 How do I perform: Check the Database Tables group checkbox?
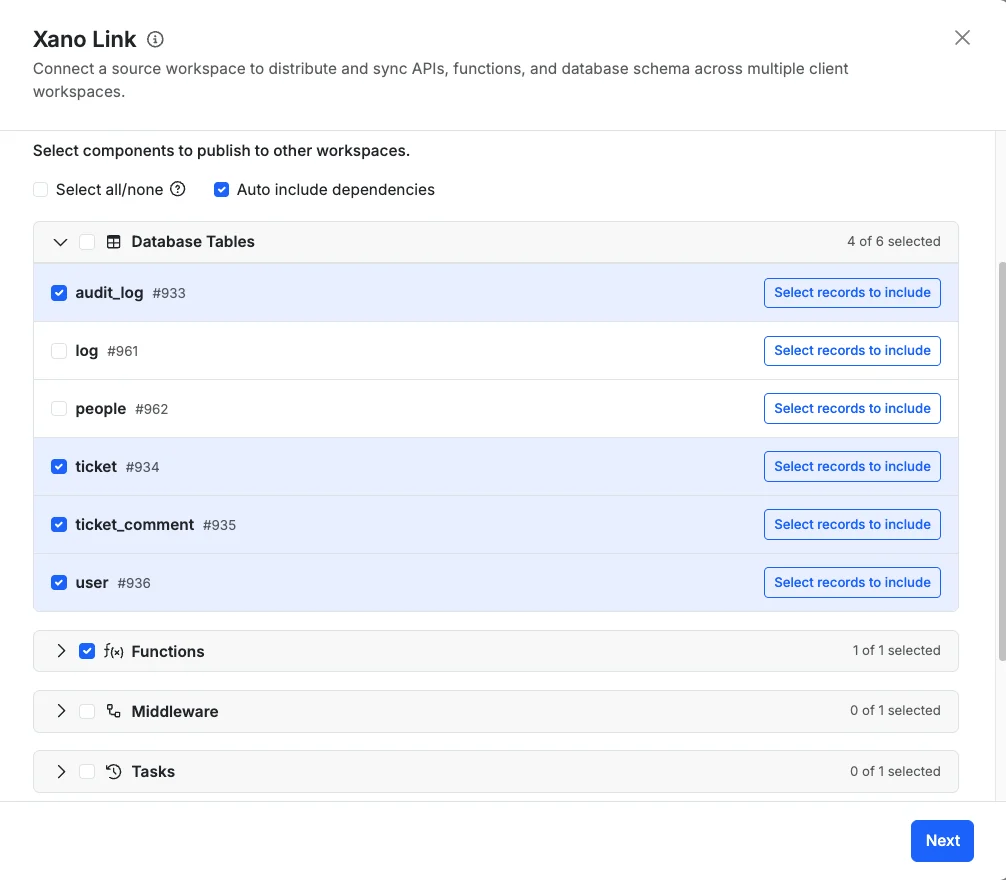tap(87, 242)
